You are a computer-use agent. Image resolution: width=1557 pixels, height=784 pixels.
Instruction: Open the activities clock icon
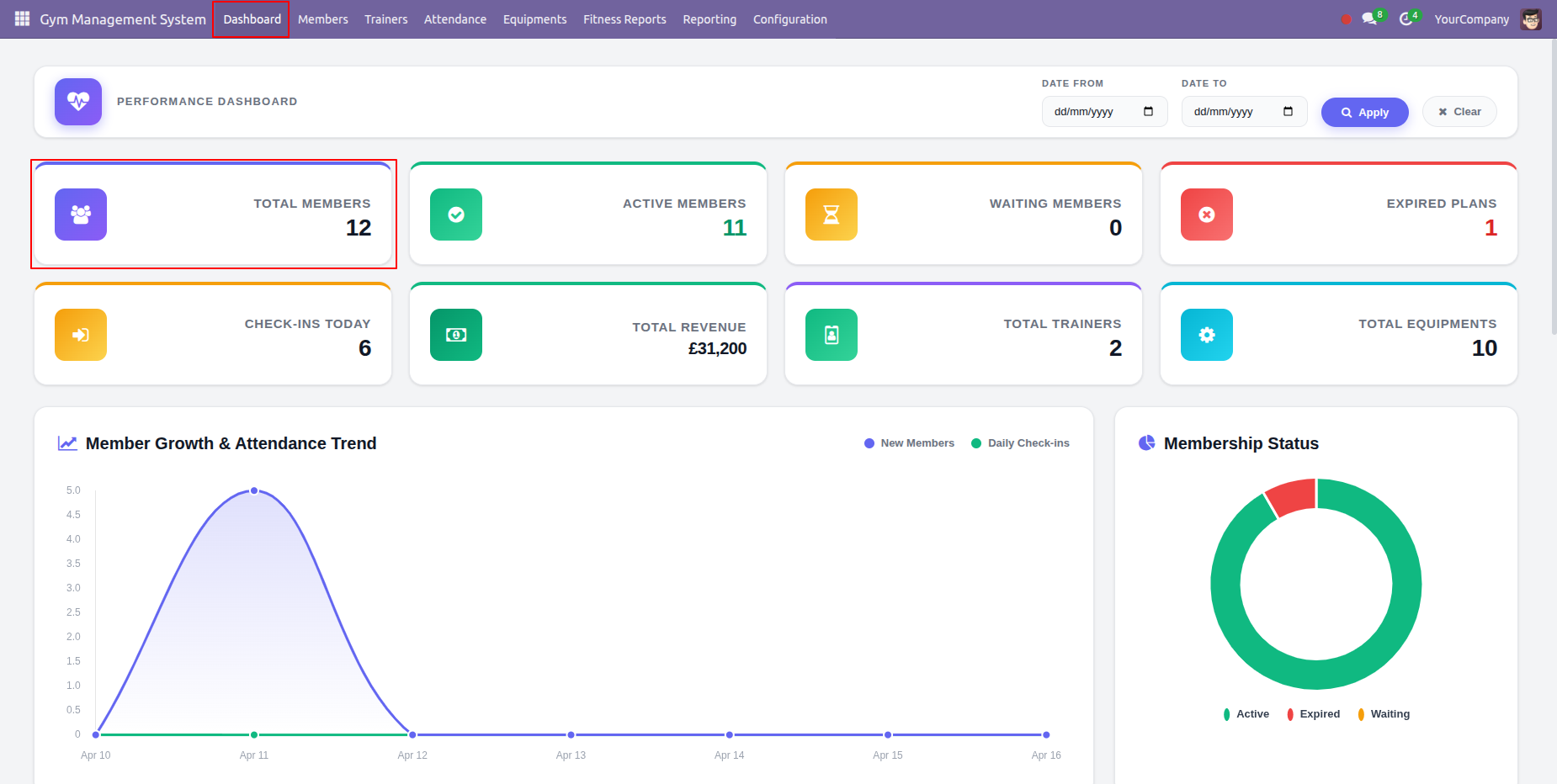1406,19
